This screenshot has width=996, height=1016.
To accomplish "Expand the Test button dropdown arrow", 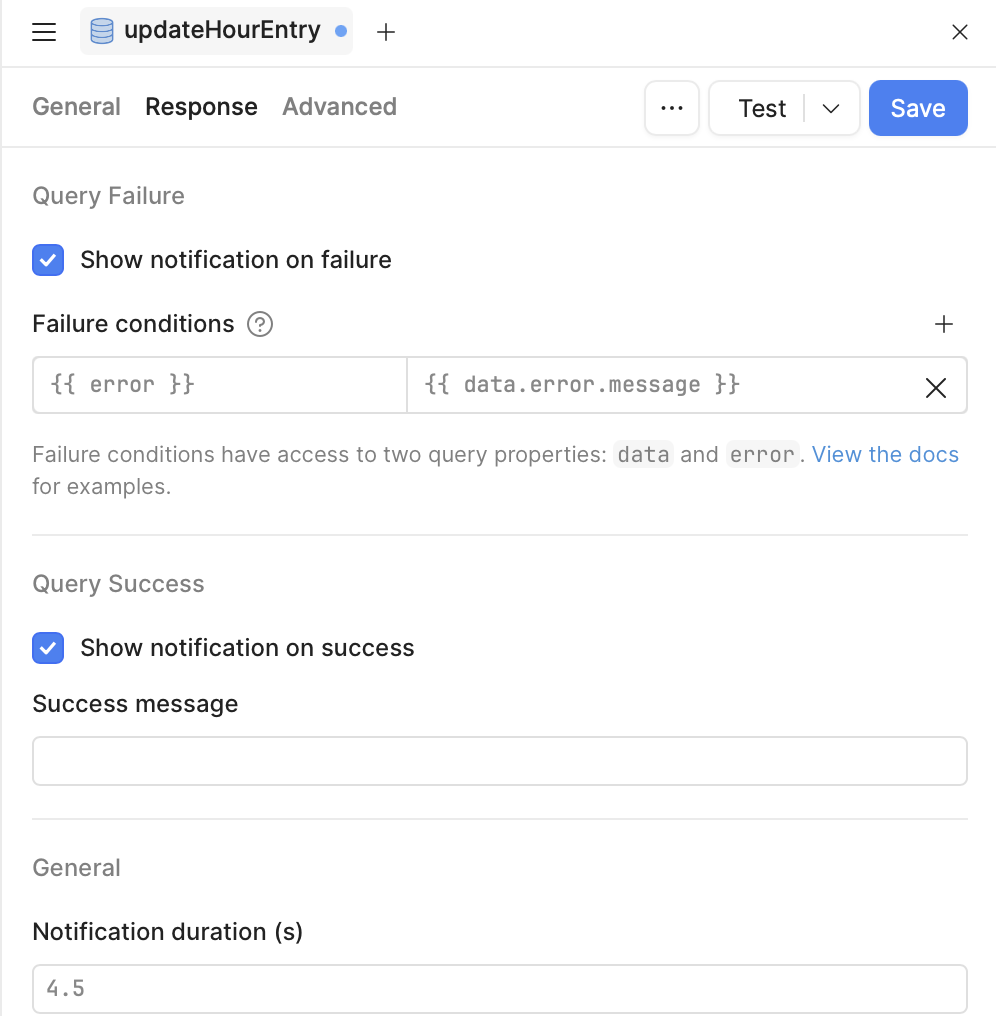I will [x=831, y=108].
